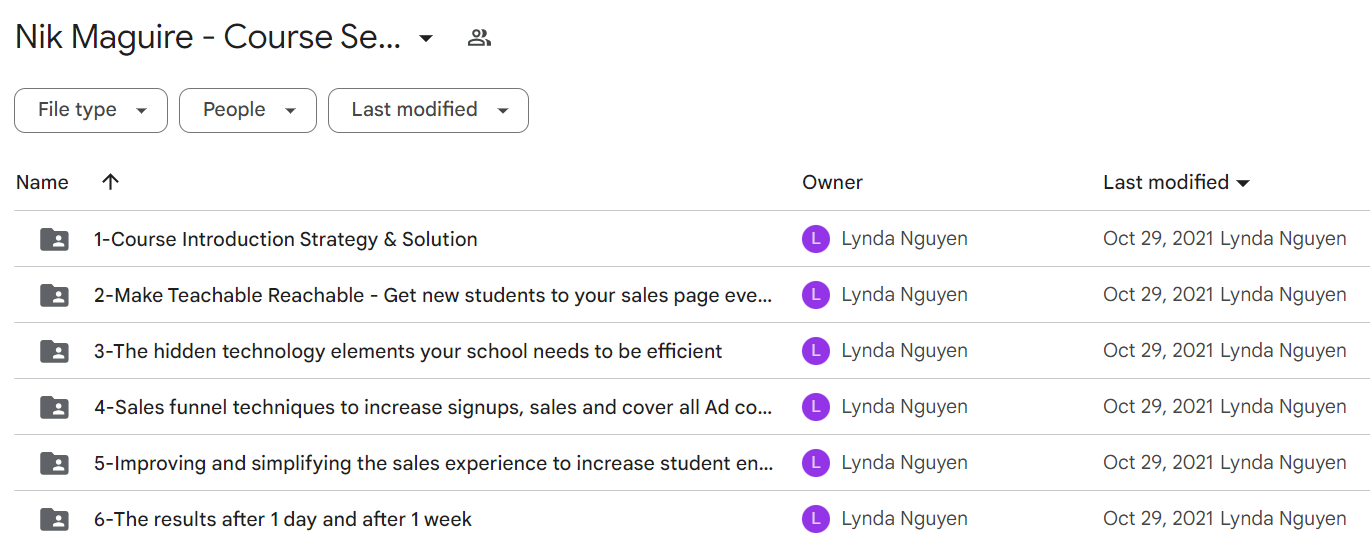Expand the File type filter
1370x544 pixels.
pos(91,110)
